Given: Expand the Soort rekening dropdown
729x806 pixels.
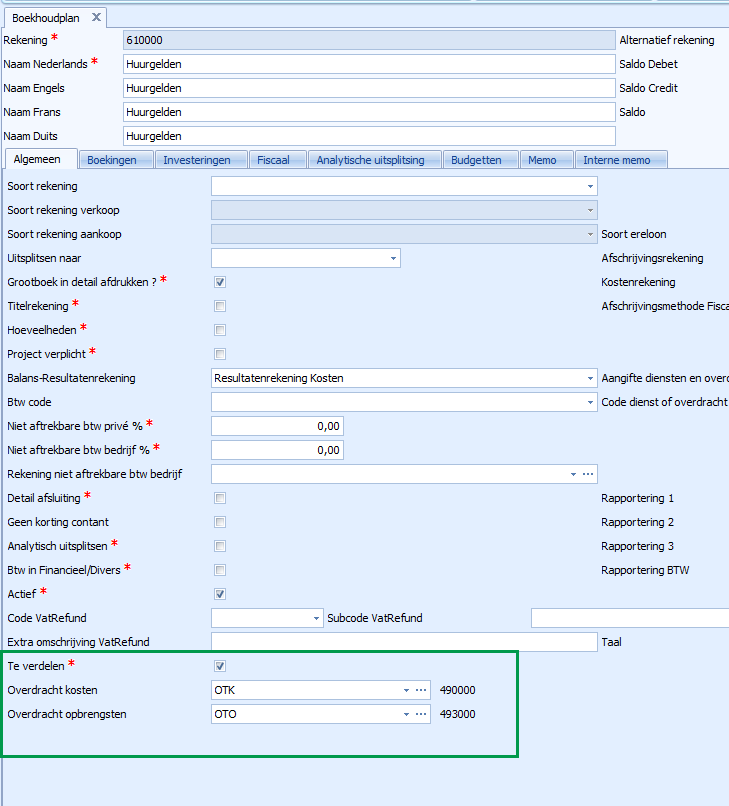Looking at the screenshot, I should pyautogui.click(x=590, y=186).
